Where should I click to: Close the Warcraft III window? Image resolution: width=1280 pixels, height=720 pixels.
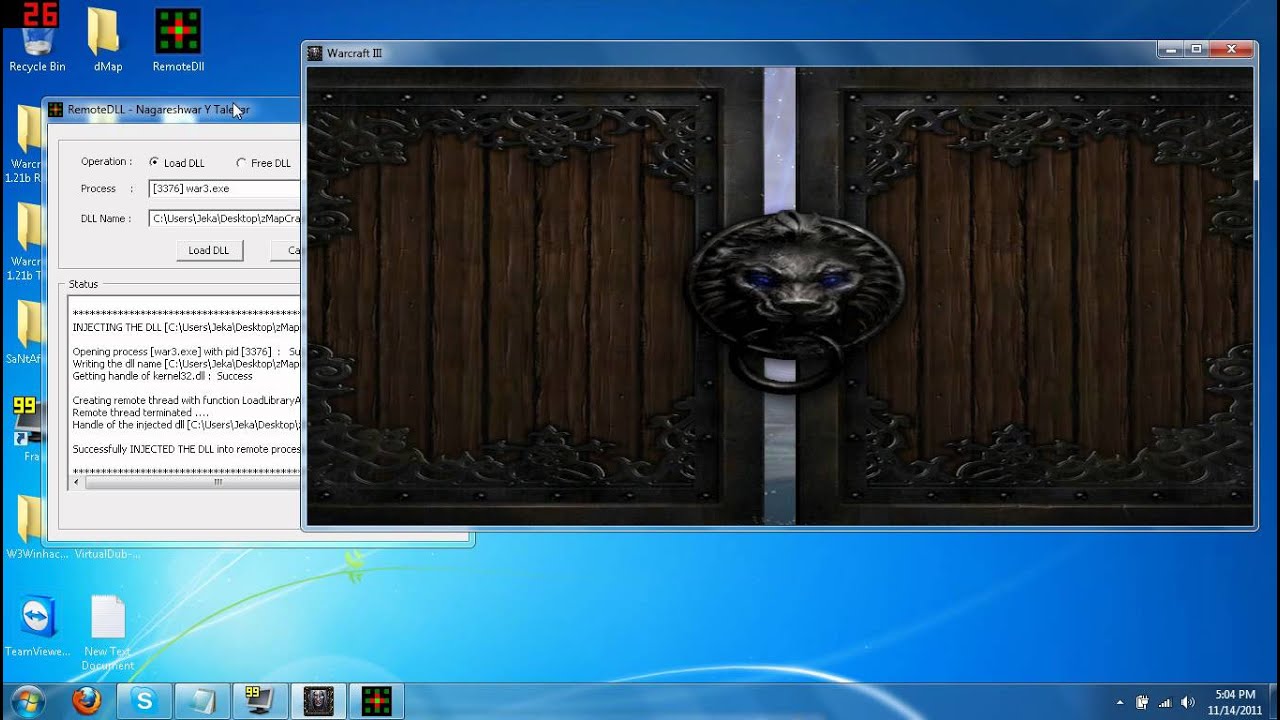click(x=1232, y=48)
